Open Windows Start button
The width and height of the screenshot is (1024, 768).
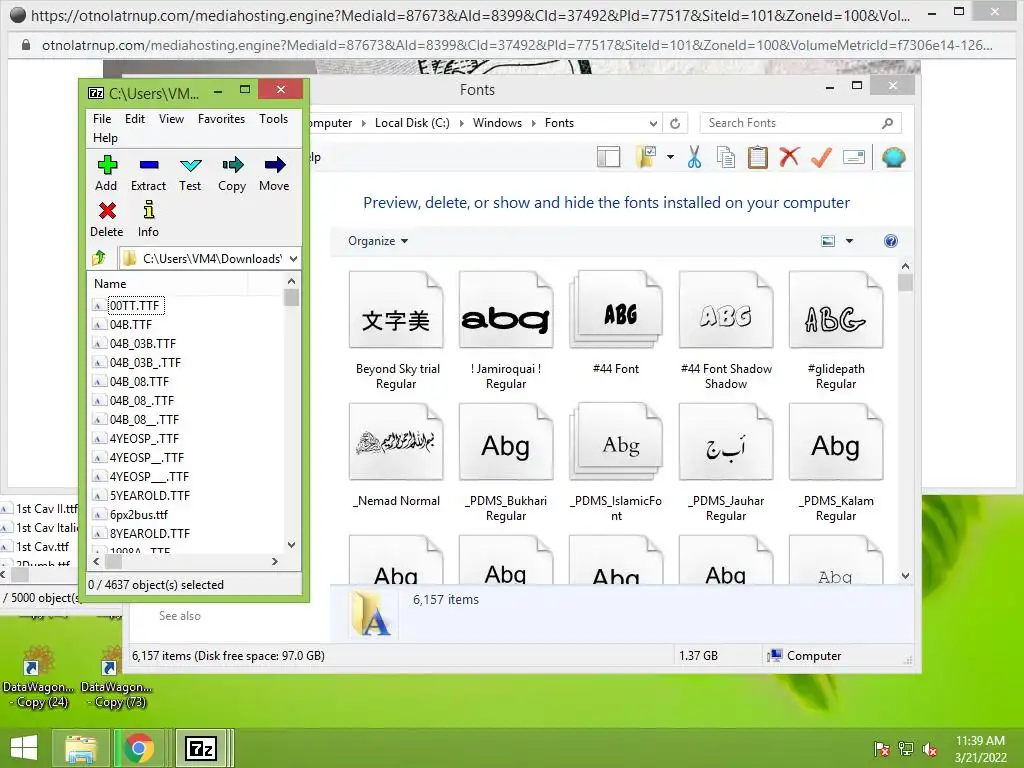pyautogui.click(x=24, y=748)
